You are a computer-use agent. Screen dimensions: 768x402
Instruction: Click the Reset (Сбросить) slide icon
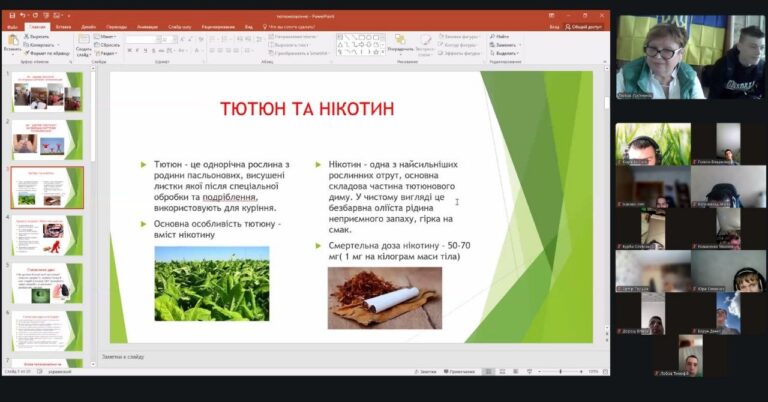97,45
